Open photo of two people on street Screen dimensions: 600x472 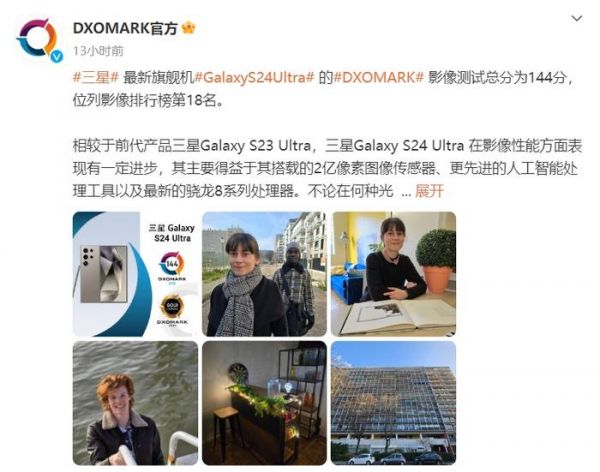(x=264, y=274)
